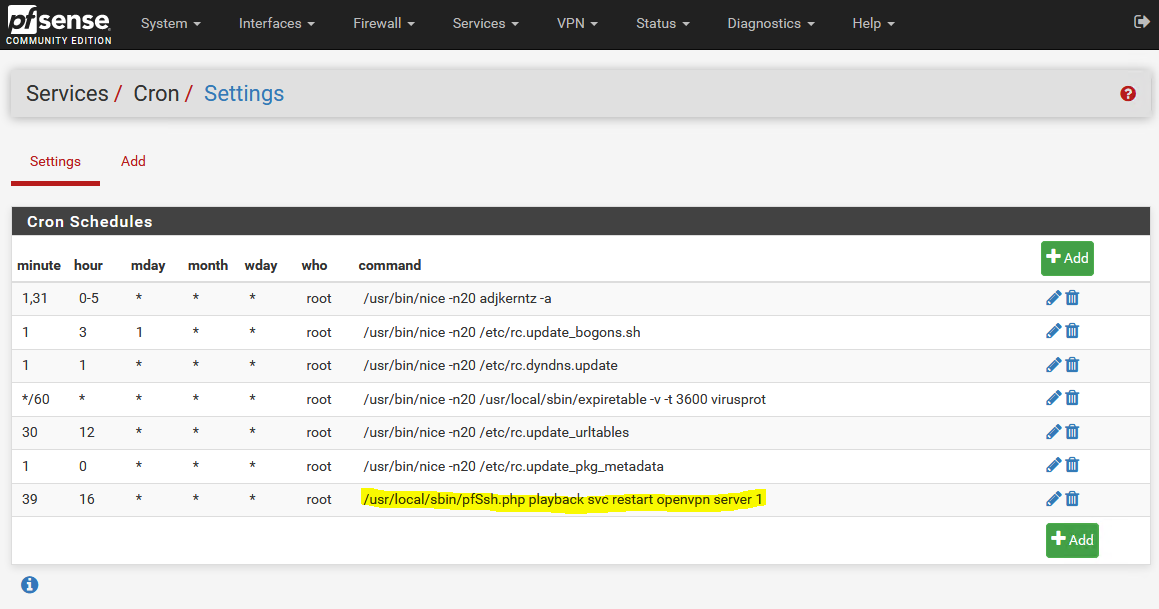Click the logout icon in navbar
The width and height of the screenshot is (1159, 609).
pyautogui.click(x=1141, y=22)
